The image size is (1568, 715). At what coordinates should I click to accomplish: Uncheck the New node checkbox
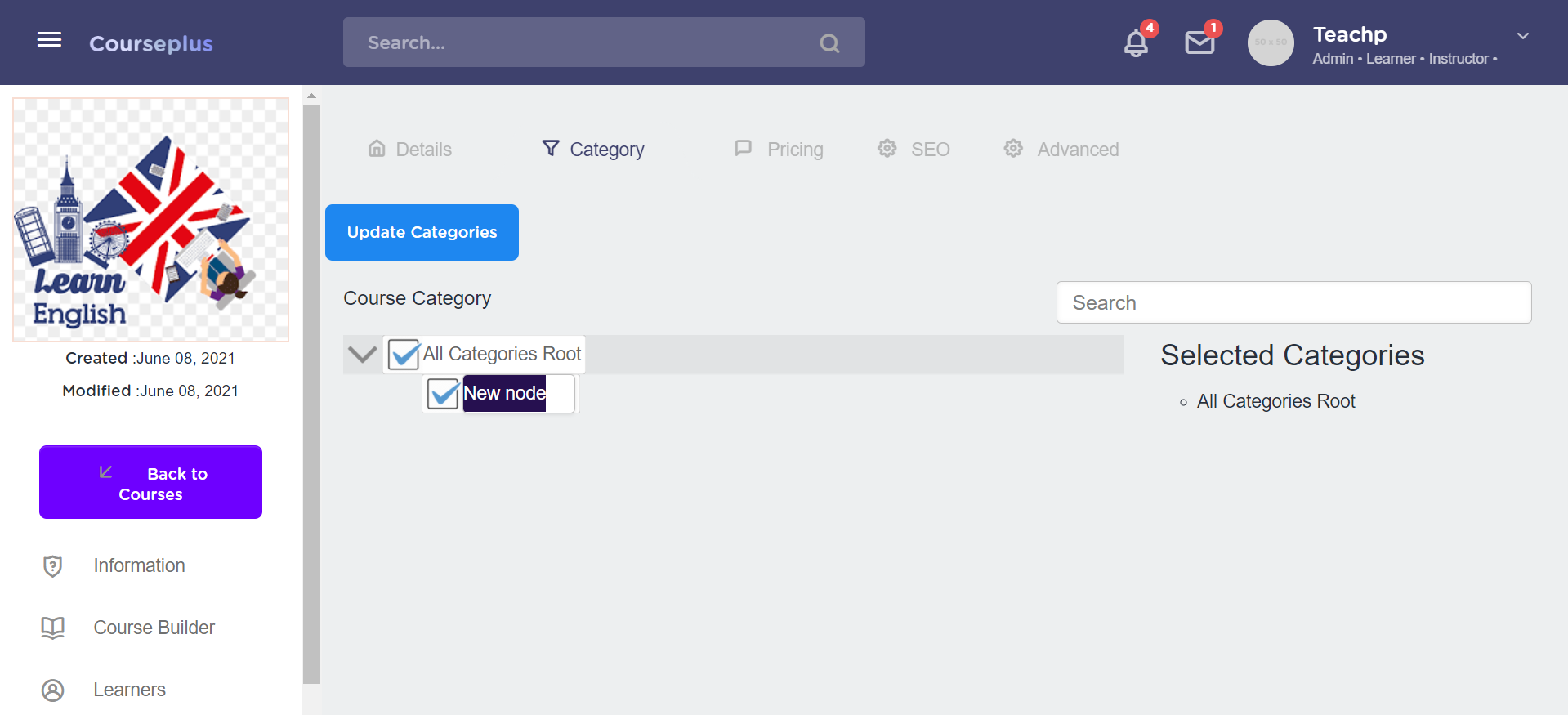point(443,394)
